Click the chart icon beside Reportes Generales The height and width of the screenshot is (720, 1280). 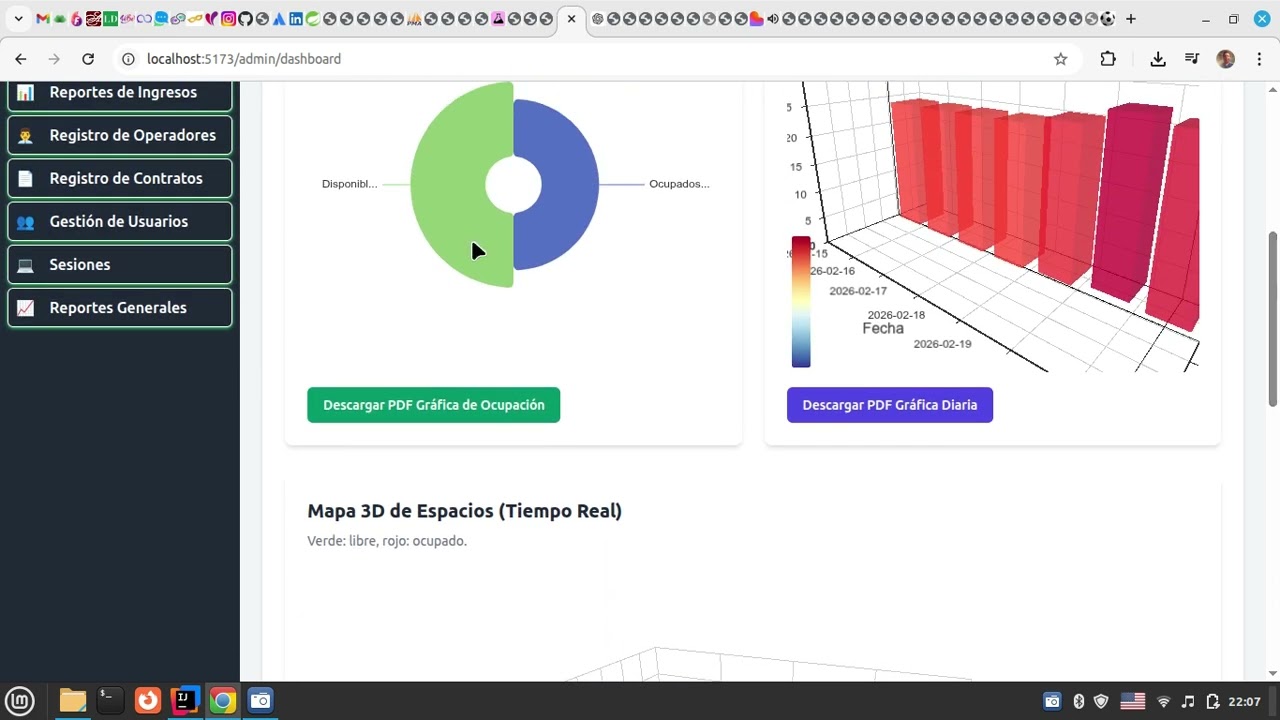click(x=26, y=307)
